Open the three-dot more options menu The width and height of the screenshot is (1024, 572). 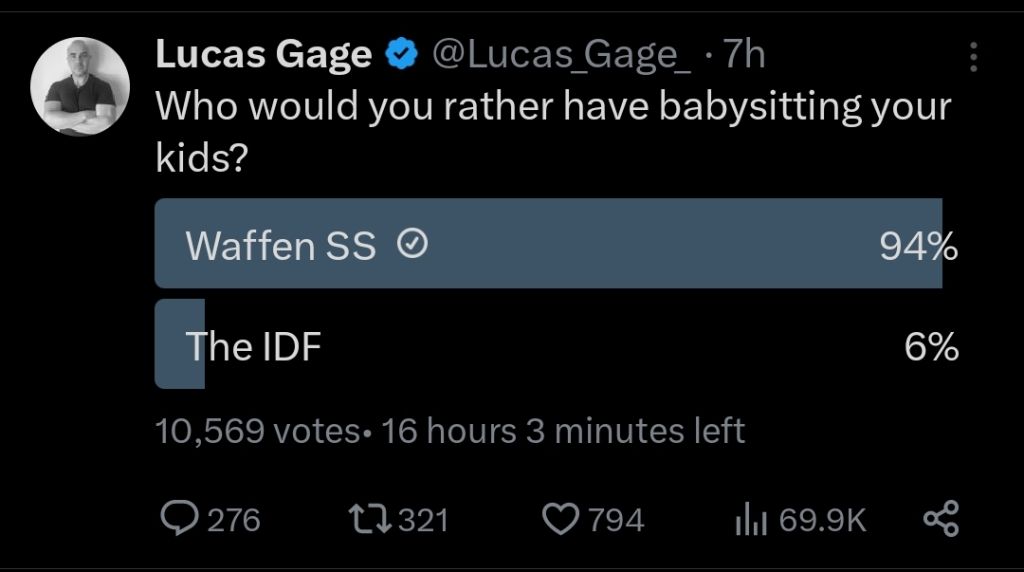[x=973, y=58]
